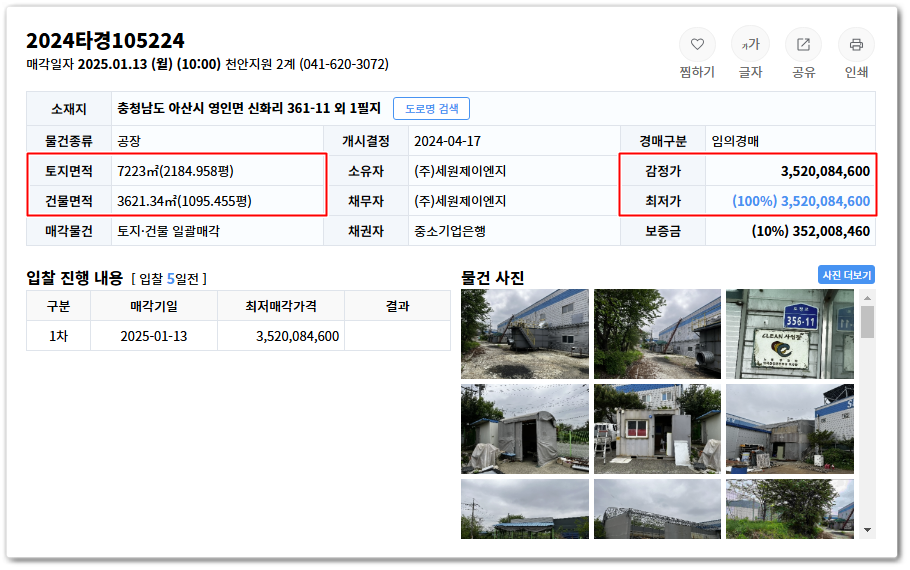The image size is (910, 570).
Task: Click the photo scrollbar down arrow
Action: click(867, 529)
